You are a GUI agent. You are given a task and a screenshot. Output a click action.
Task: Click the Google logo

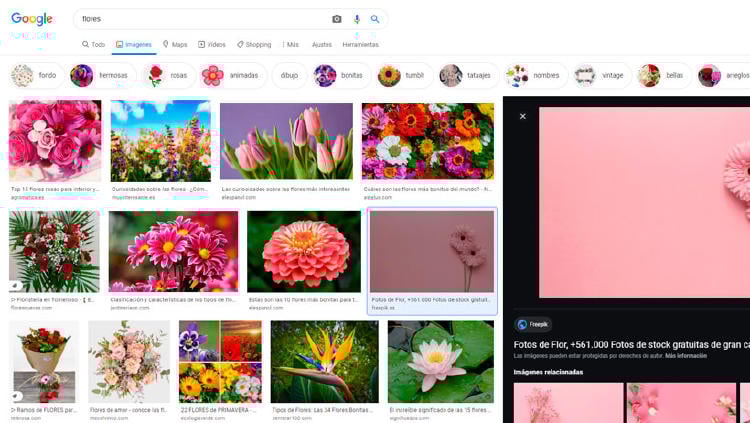coord(32,19)
